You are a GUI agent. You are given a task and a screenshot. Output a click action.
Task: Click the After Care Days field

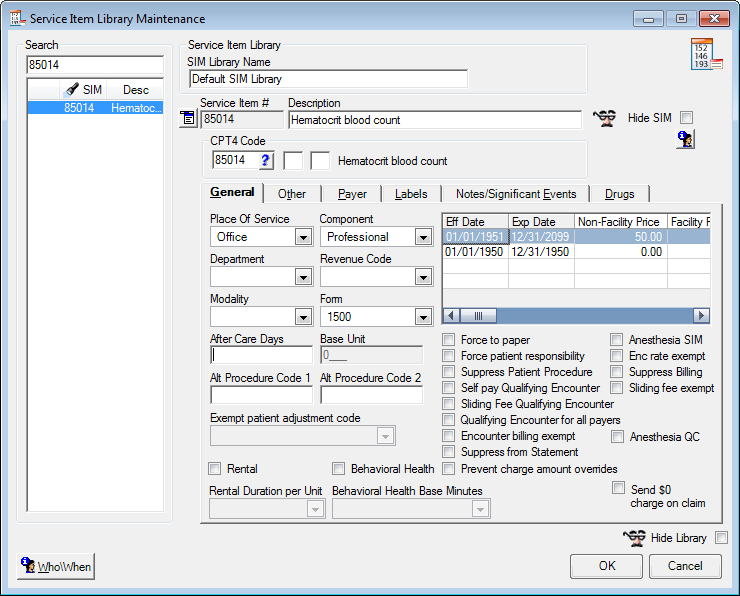[x=261, y=355]
